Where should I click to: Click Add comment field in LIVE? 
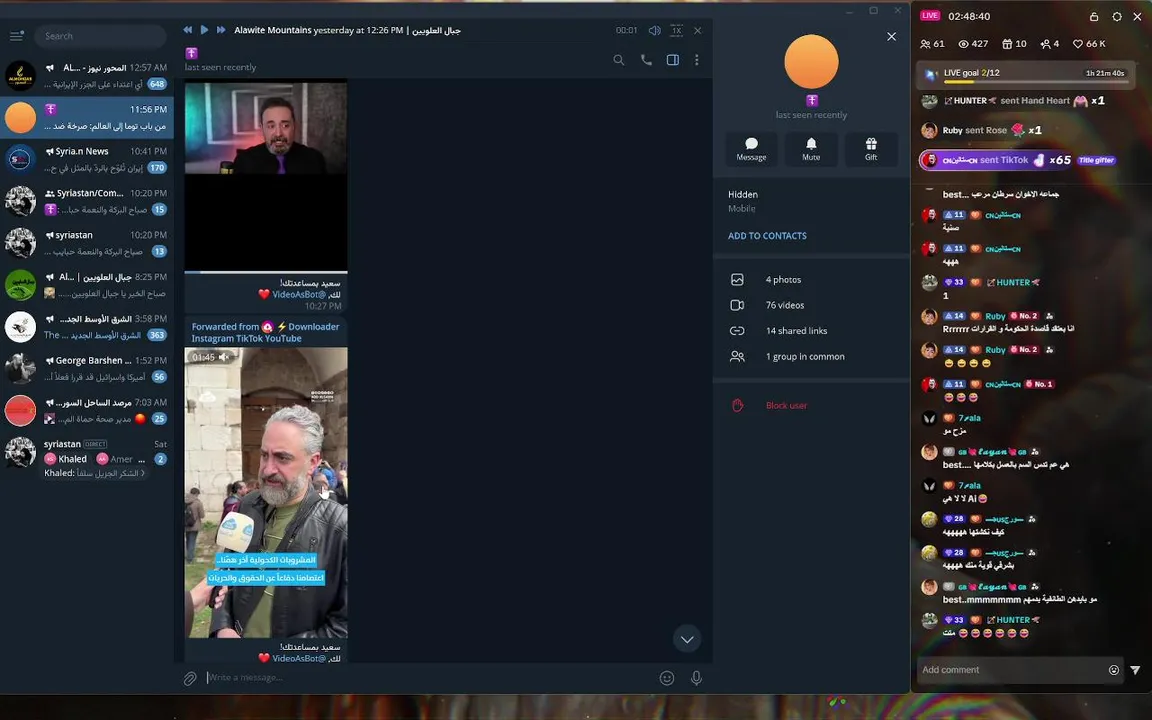pyautogui.click(x=1012, y=670)
